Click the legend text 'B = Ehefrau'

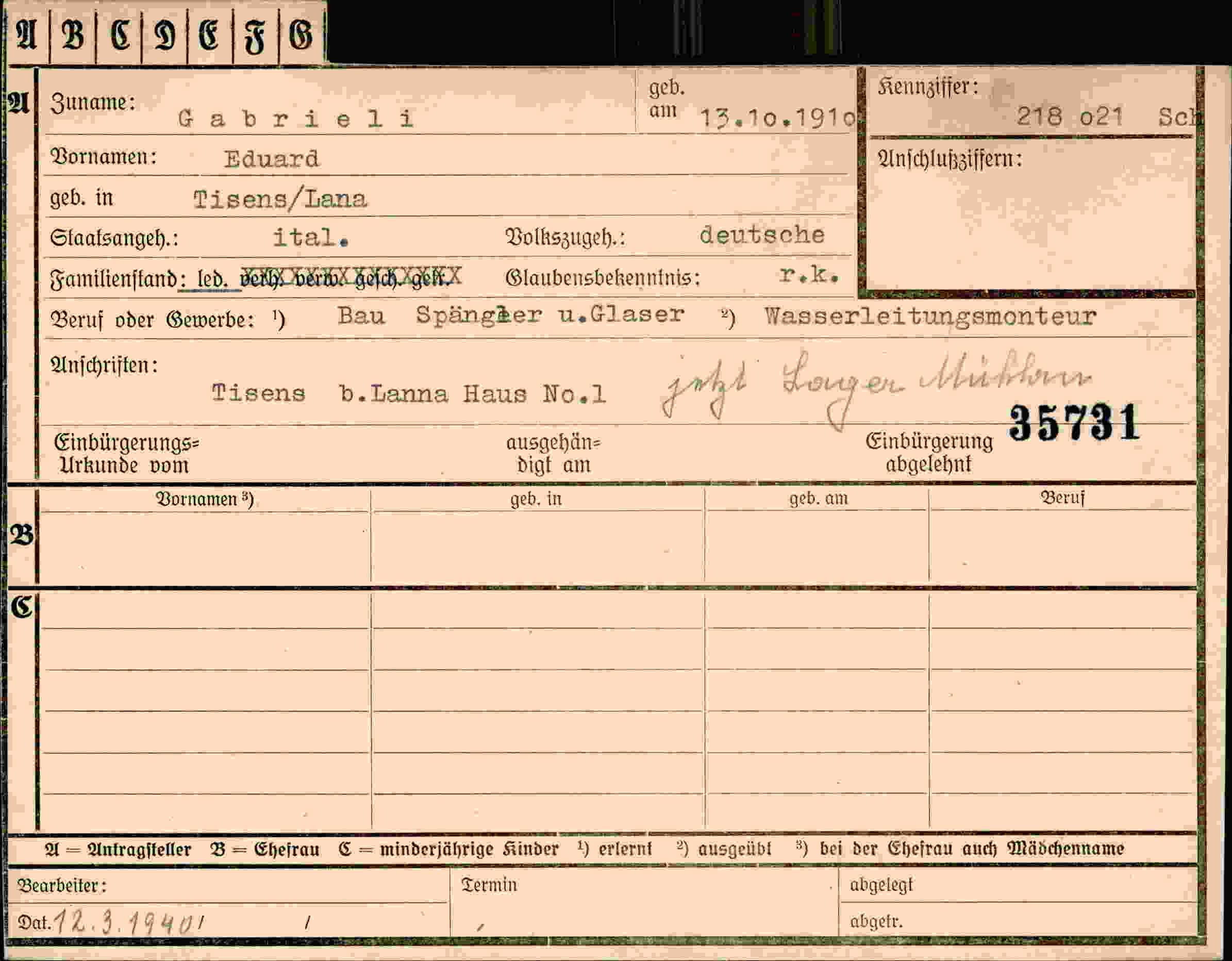click(264, 850)
